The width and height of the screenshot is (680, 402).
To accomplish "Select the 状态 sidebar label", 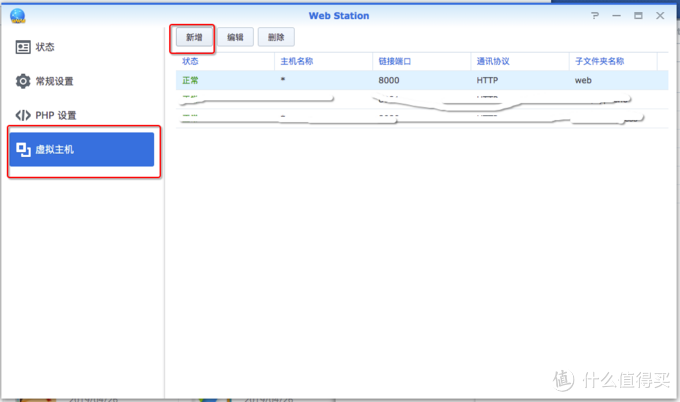I will (45, 47).
